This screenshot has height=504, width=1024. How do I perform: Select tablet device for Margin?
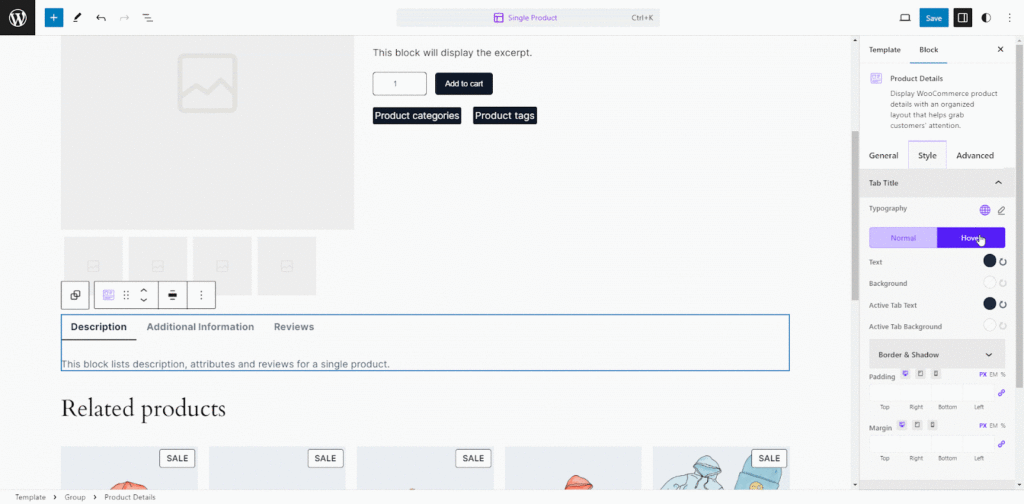pos(917,424)
